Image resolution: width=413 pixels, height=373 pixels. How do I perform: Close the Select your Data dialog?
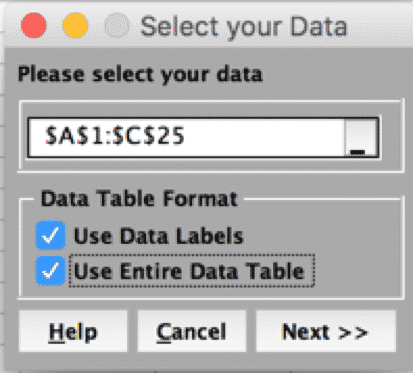(x=34, y=25)
